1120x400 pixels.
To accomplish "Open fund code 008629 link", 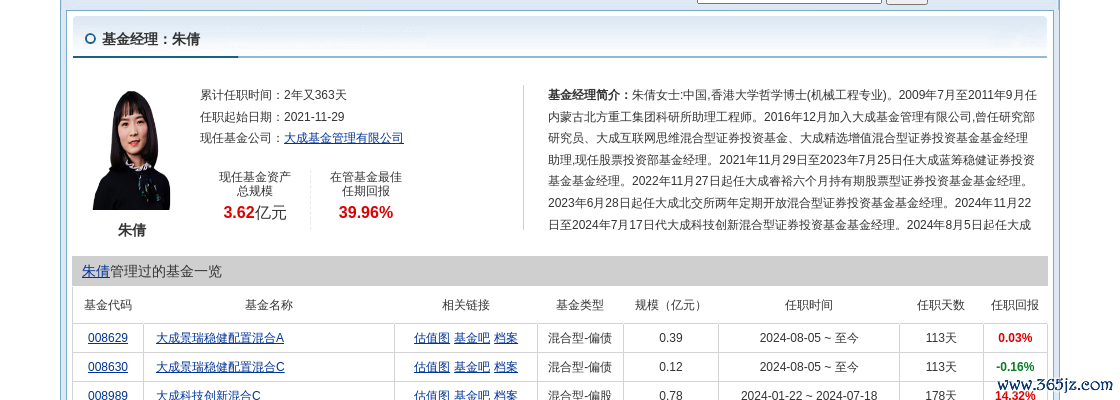I will click(108, 338).
